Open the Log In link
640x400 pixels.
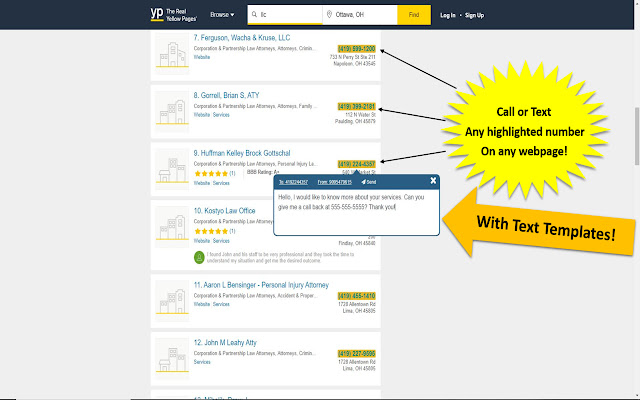[448, 16]
